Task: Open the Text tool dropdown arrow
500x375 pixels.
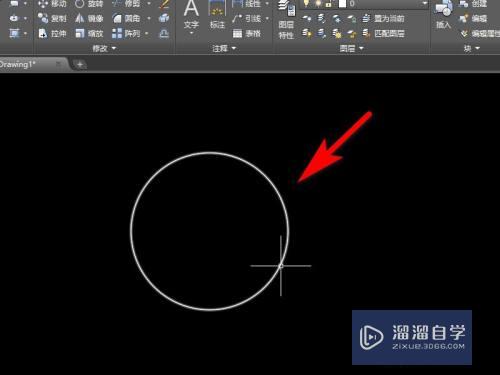Action: [191, 33]
